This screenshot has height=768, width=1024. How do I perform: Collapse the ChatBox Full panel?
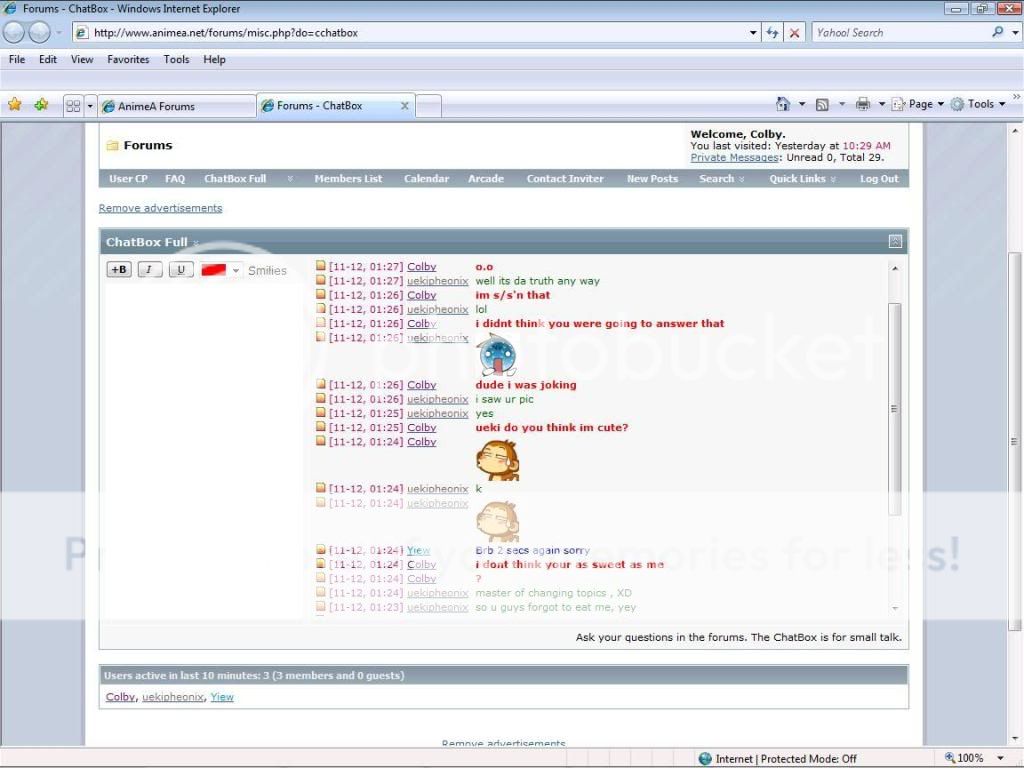(895, 242)
